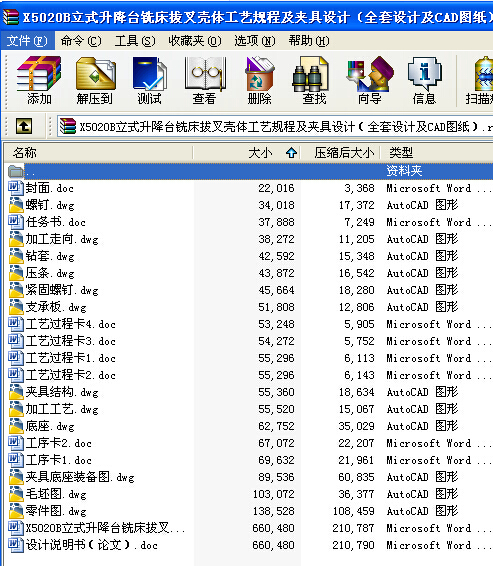Click the Word icon of 工艺过程卡4.doc
Image resolution: width=493 pixels, height=566 pixels.
pos(16,324)
